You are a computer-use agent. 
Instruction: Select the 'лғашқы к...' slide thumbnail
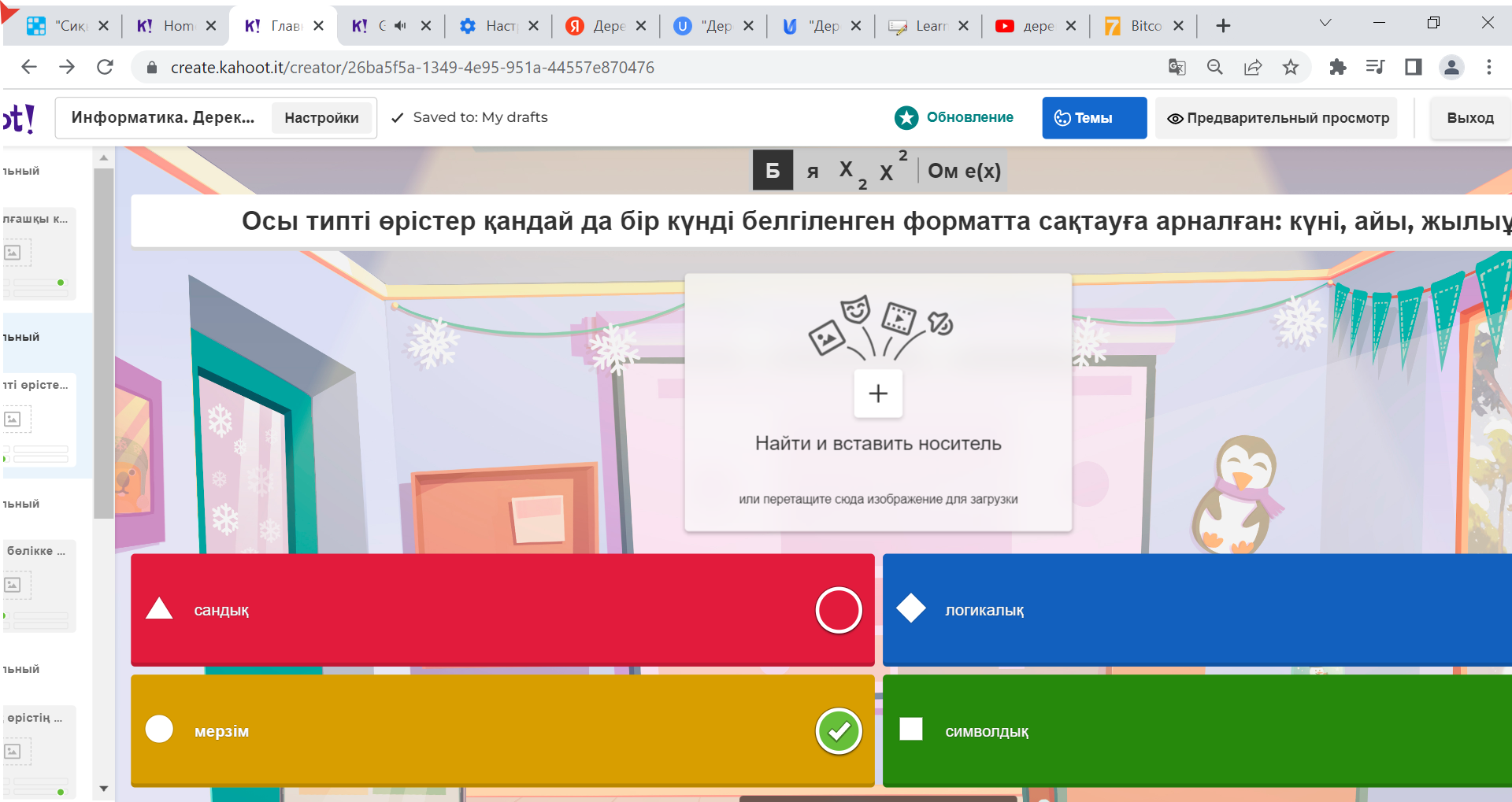point(39,253)
